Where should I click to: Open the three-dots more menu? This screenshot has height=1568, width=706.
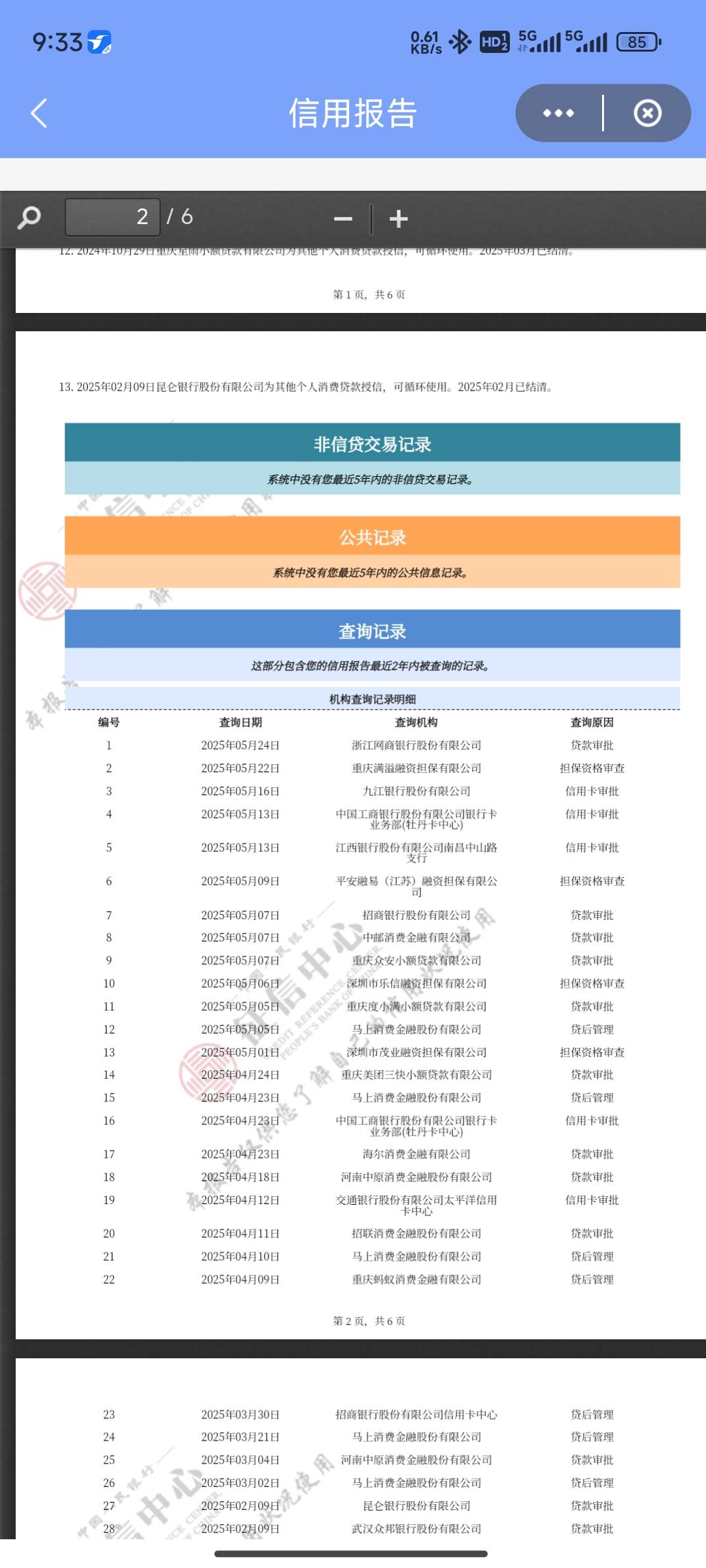(x=558, y=113)
